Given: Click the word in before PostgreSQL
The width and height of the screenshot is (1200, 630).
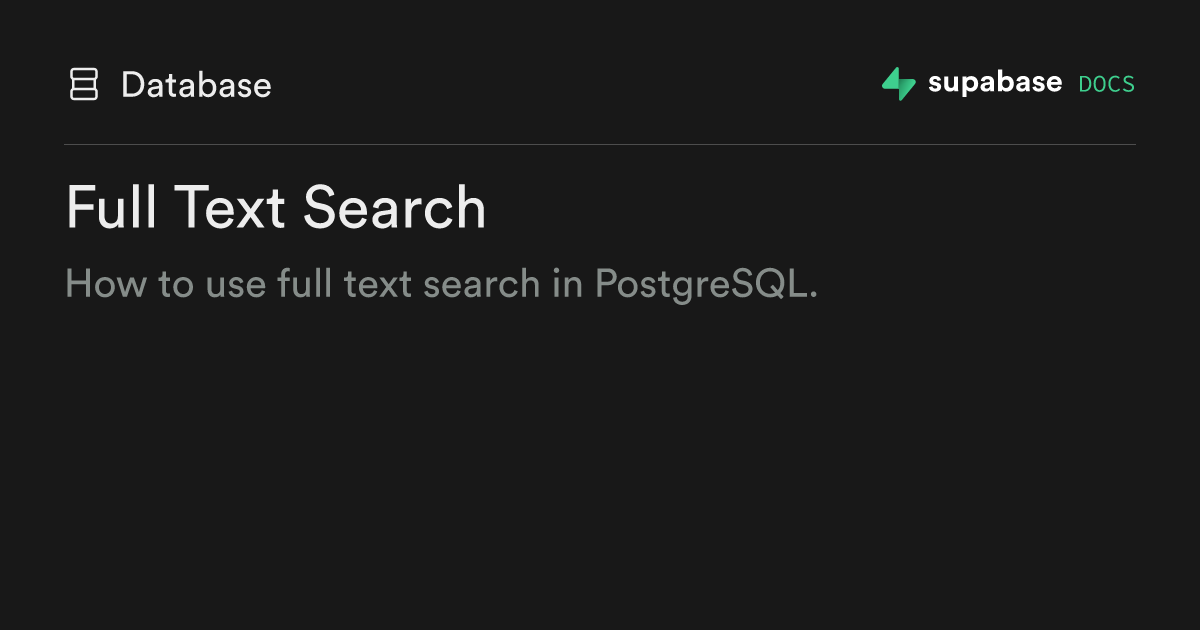Looking at the screenshot, I should [x=567, y=284].
